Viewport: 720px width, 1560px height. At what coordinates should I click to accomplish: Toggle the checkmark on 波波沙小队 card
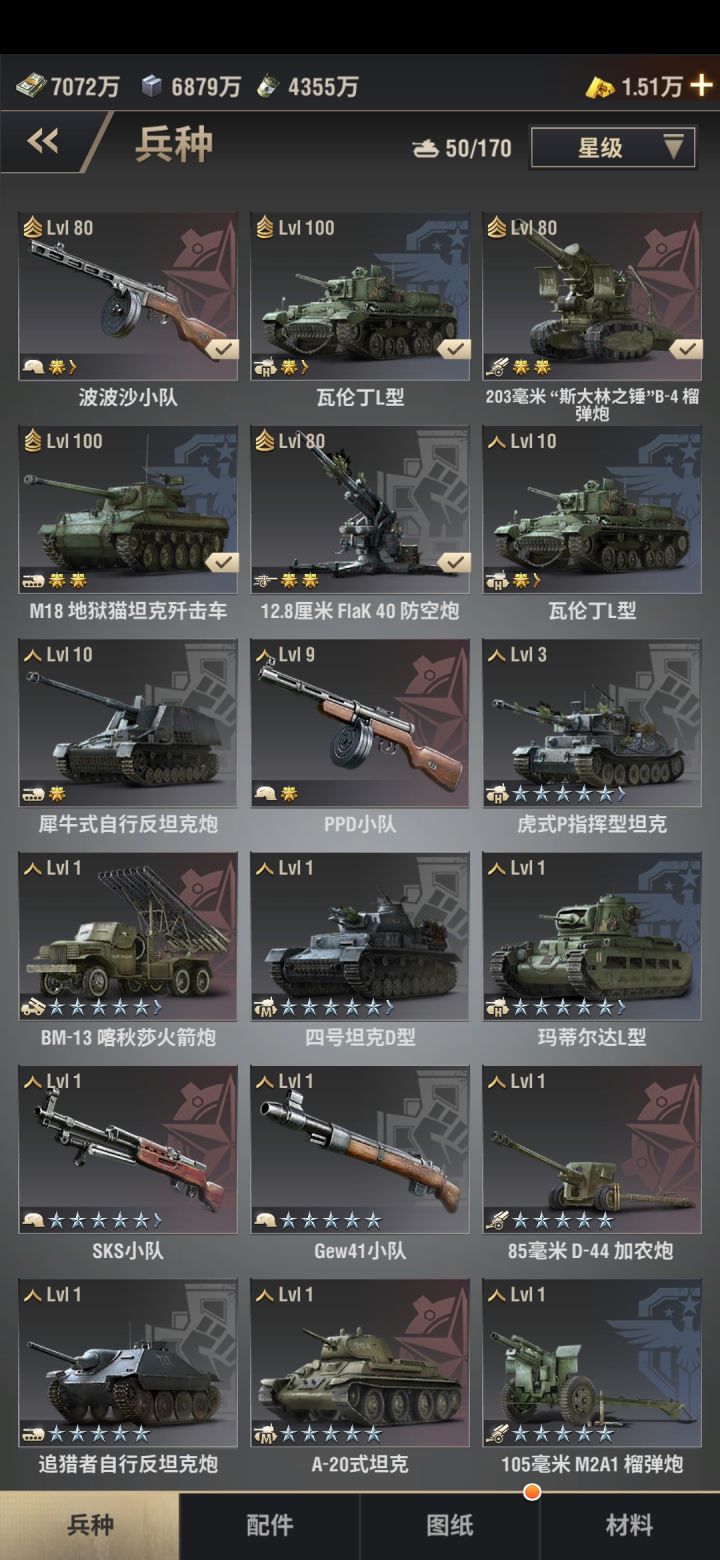[x=222, y=349]
